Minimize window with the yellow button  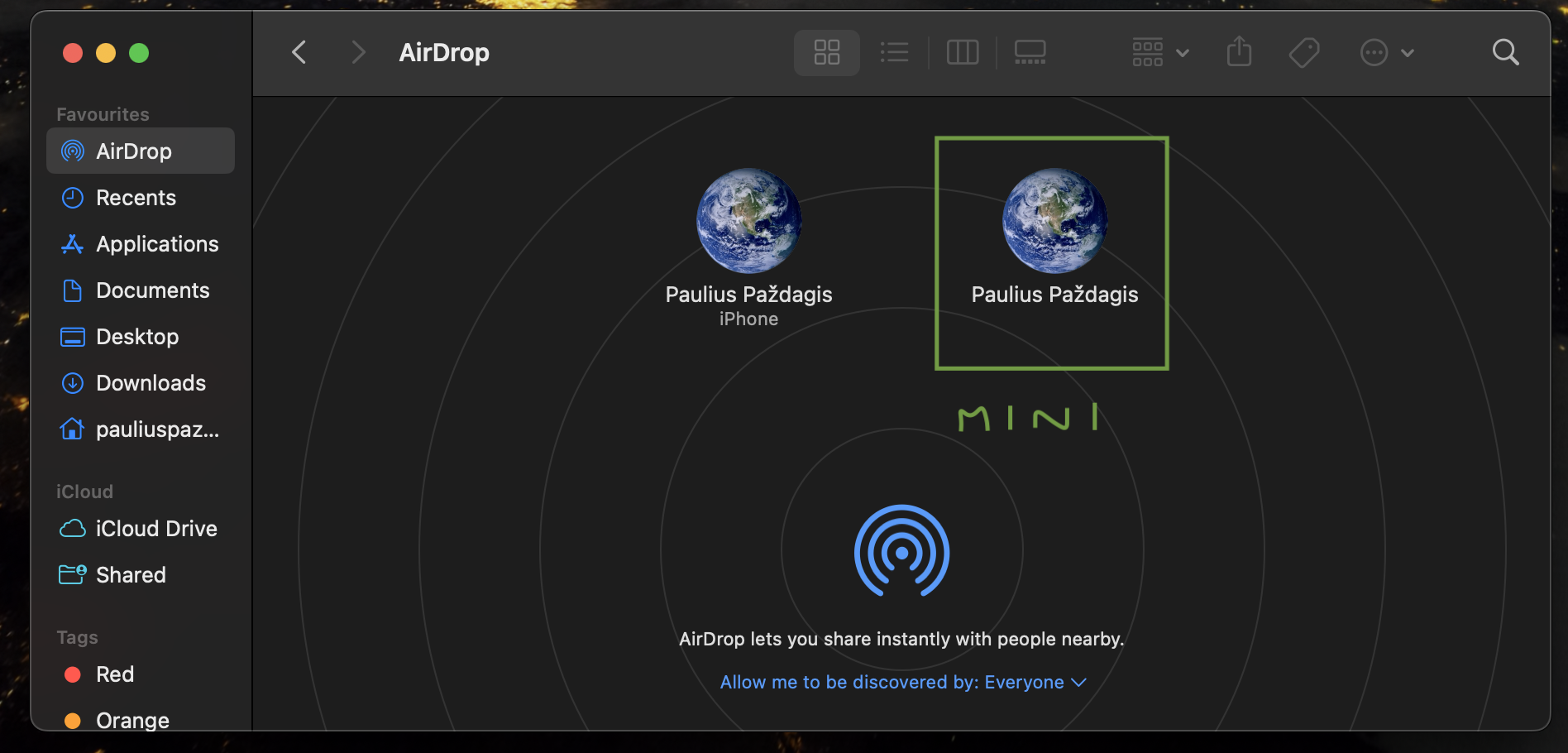point(106,53)
